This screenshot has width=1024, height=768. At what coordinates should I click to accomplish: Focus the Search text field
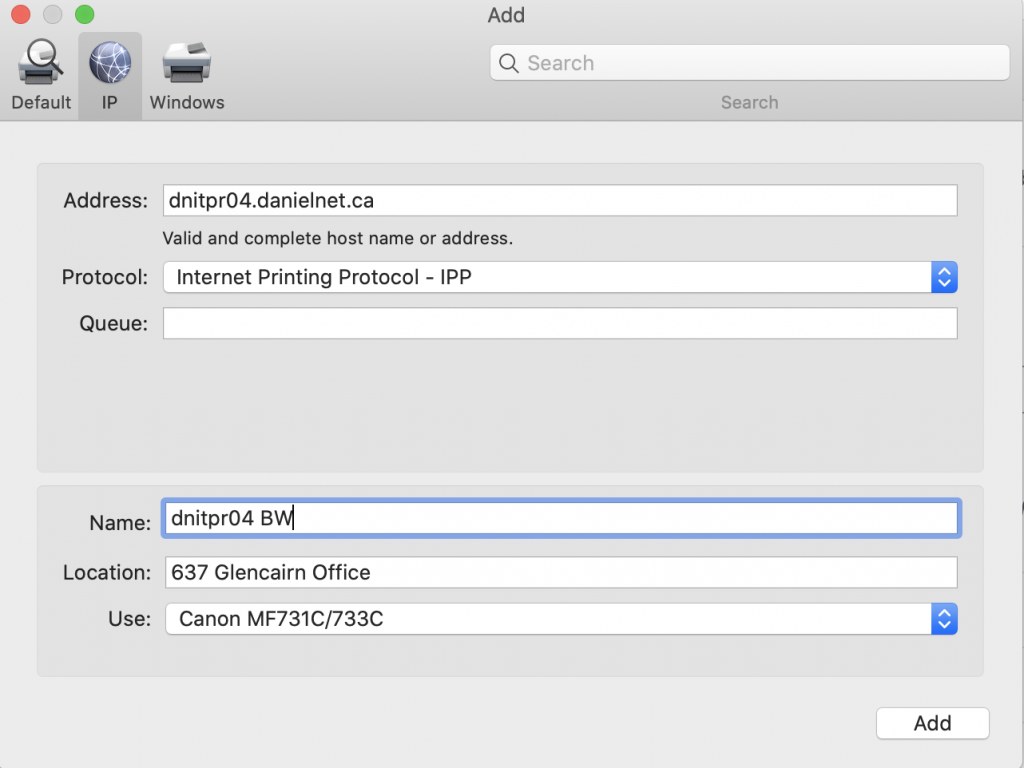(x=760, y=64)
